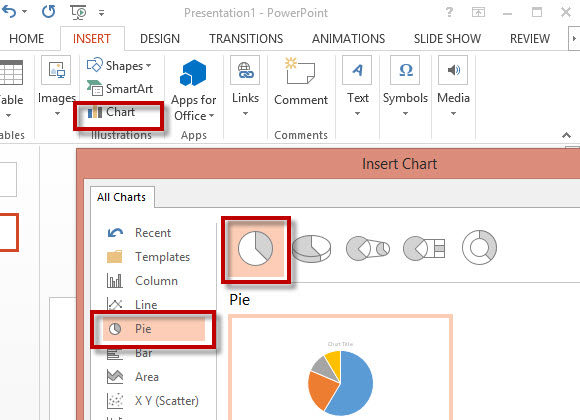
Task: Select the Doughnut chart subtype
Action: (x=479, y=248)
